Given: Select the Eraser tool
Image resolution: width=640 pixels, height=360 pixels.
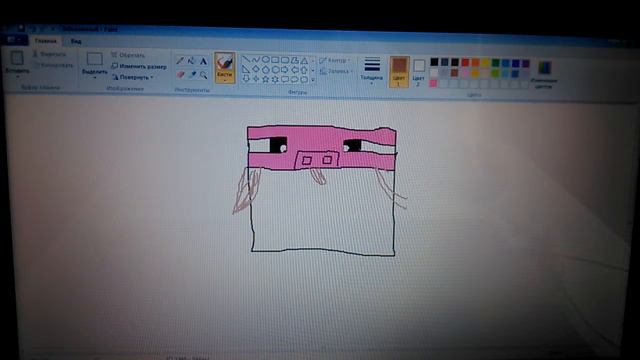Looking at the screenshot, I should [x=180, y=74].
